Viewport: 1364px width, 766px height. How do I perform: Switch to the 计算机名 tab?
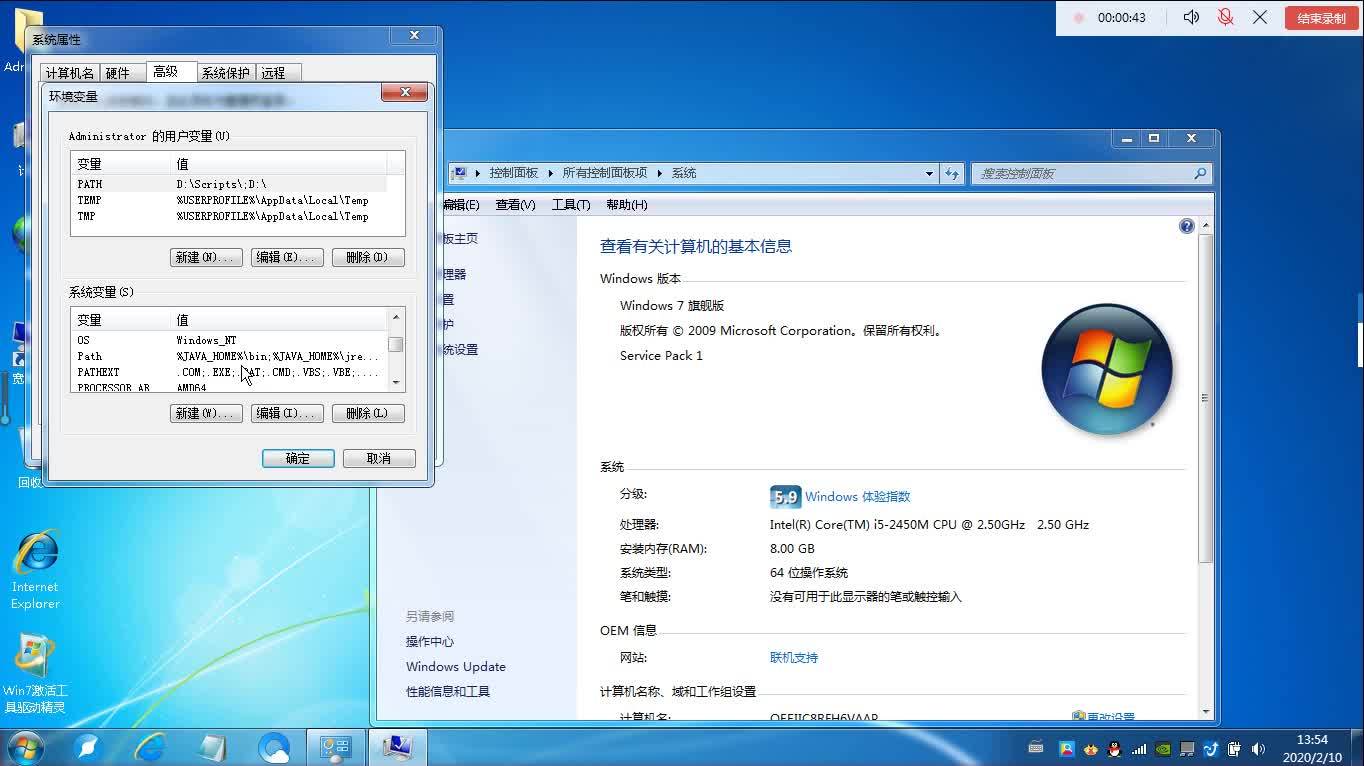coord(70,73)
